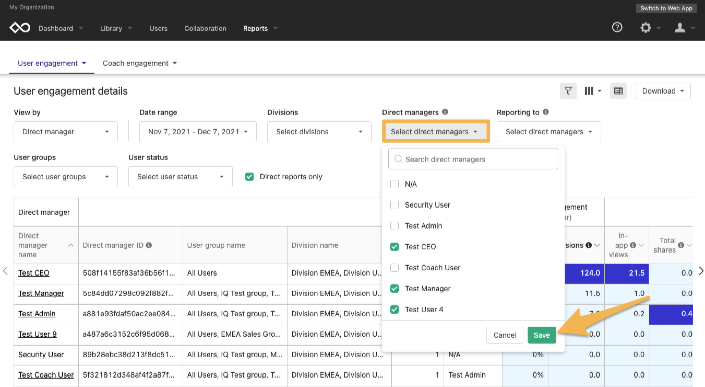Click the Direct managers info icon

pyautogui.click(x=445, y=112)
